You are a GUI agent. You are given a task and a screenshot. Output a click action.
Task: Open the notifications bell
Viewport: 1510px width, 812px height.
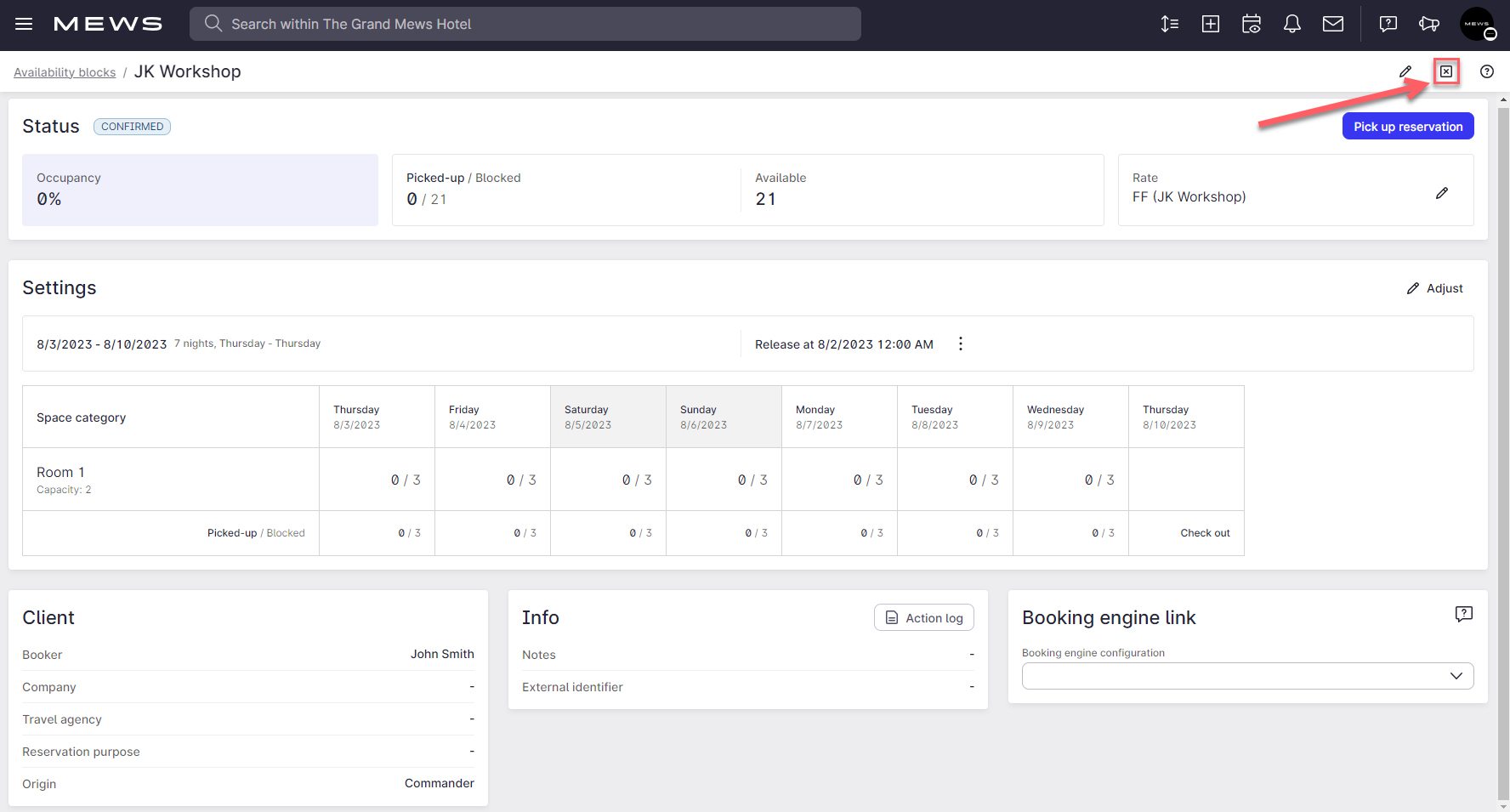1291,24
